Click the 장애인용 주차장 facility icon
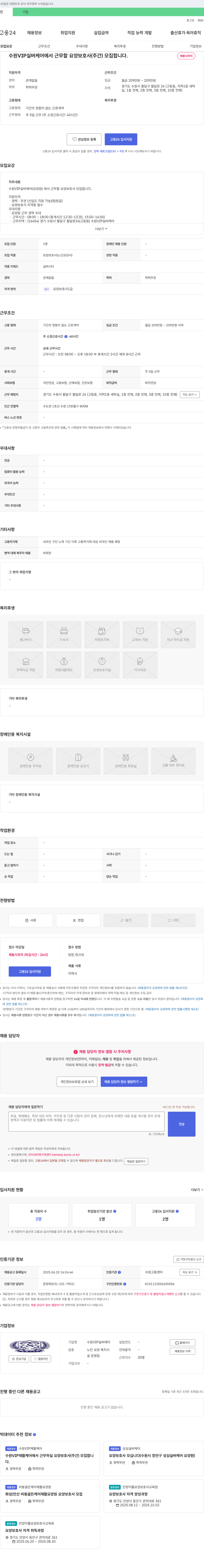This screenshot has height=1568, width=204. coord(30,757)
